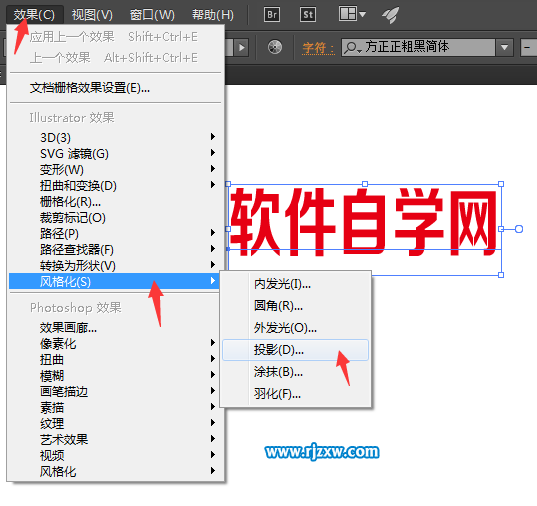
Task: Choose 圆角(R)... round corners
Action: point(296,306)
